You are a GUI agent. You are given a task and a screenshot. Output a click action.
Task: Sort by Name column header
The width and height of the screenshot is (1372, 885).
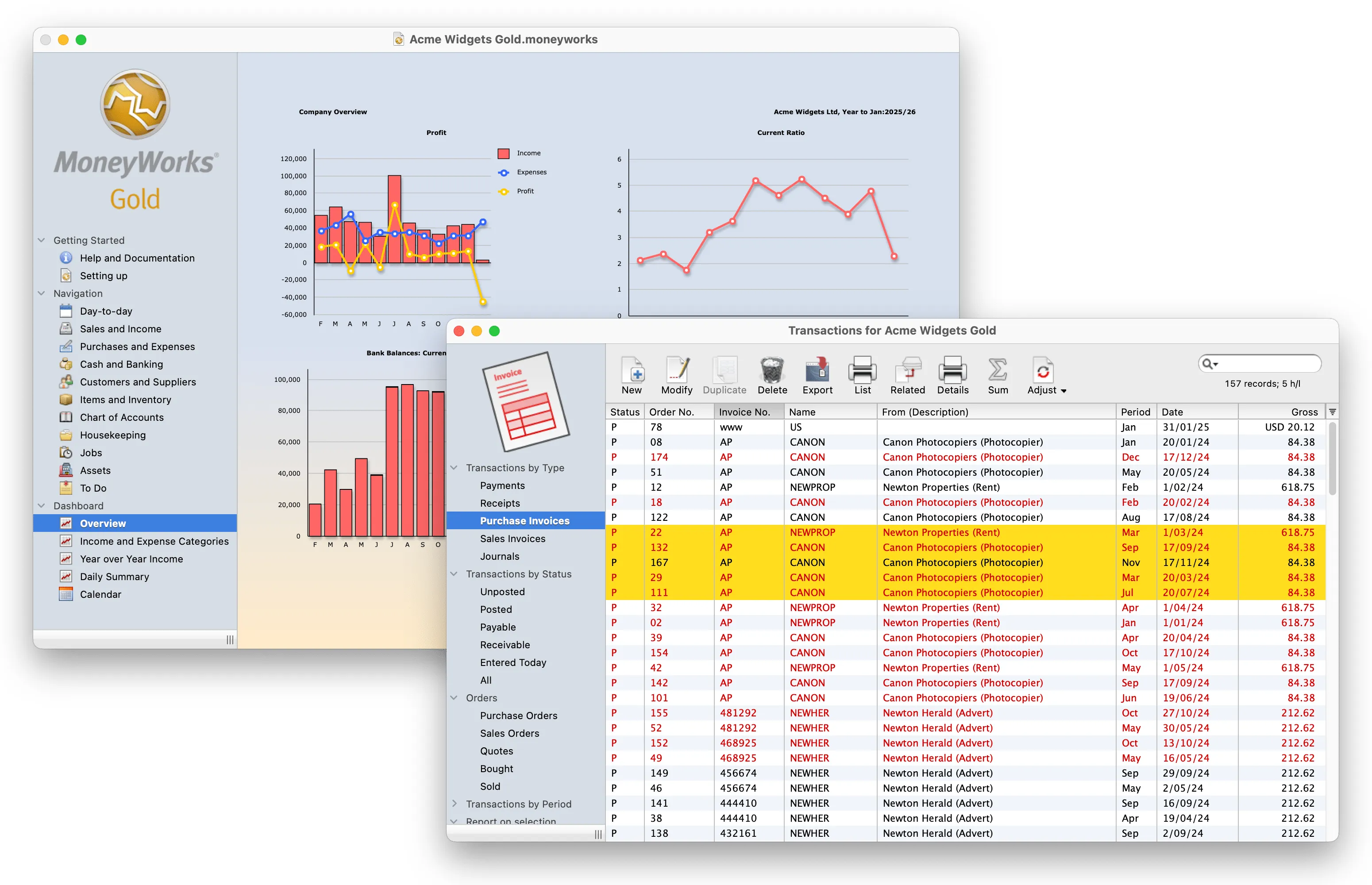pyautogui.click(x=831, y=412)
